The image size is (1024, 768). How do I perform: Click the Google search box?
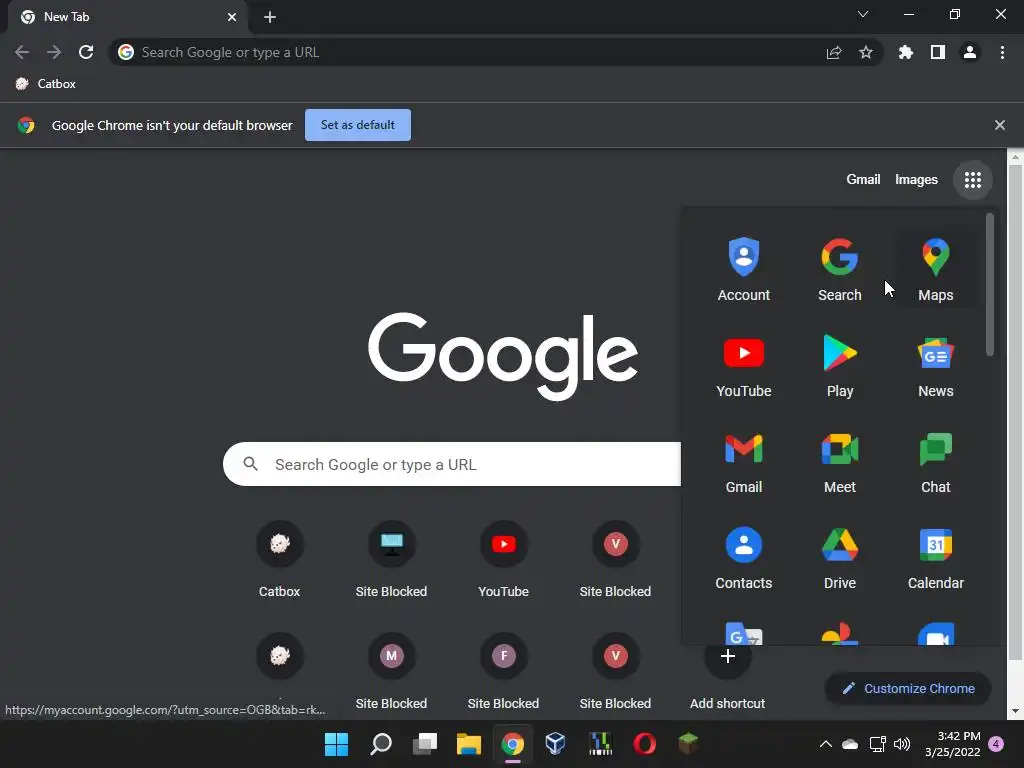[452, 464]
